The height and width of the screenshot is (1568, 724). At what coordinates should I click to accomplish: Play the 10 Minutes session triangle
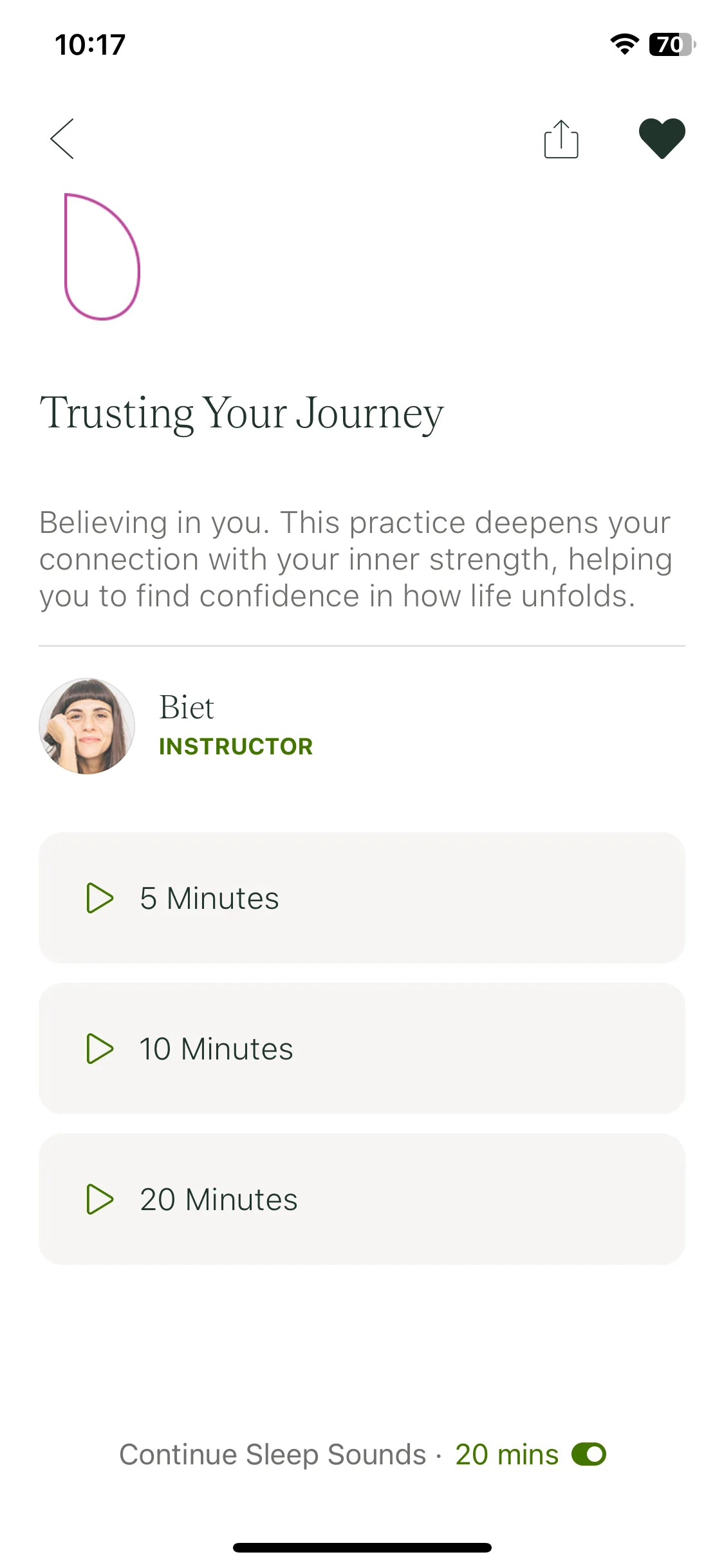point(100,1049)
